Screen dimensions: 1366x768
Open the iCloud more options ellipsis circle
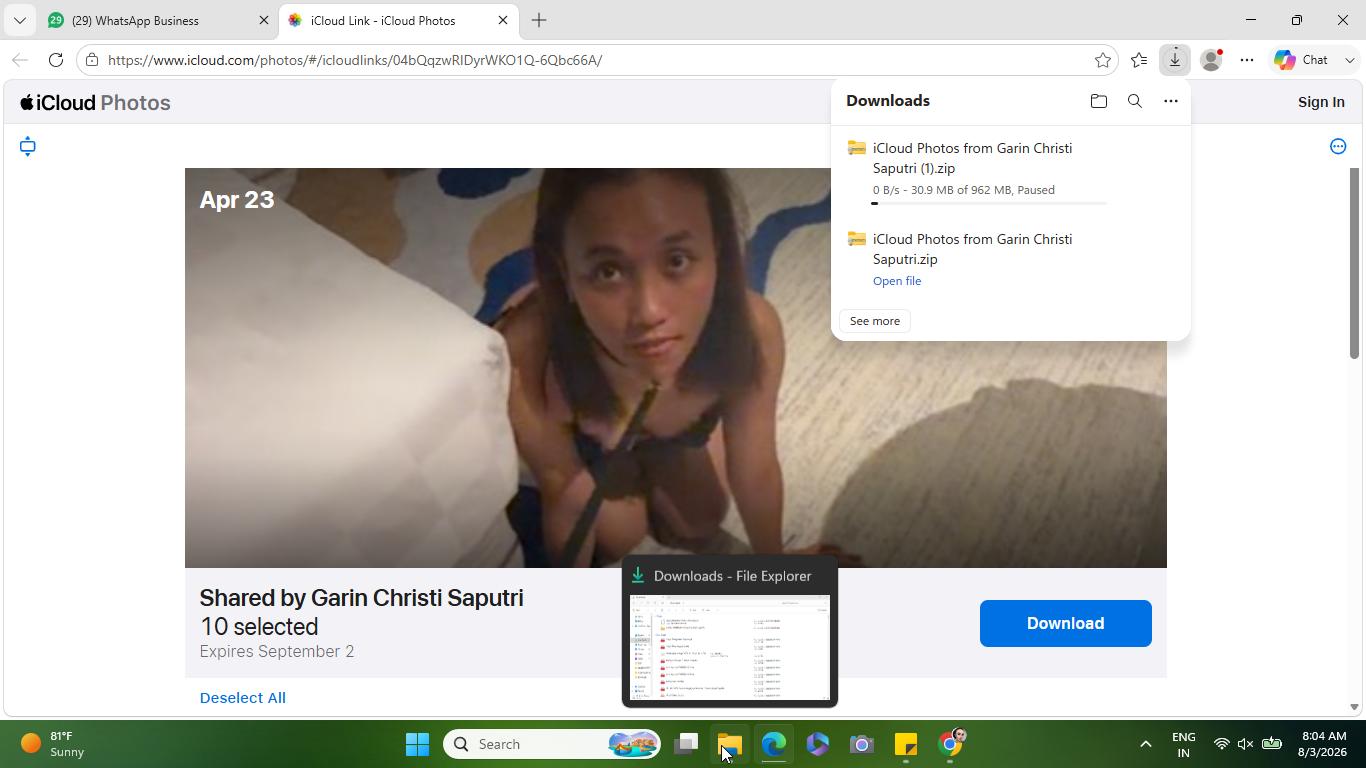point(1337,146)
